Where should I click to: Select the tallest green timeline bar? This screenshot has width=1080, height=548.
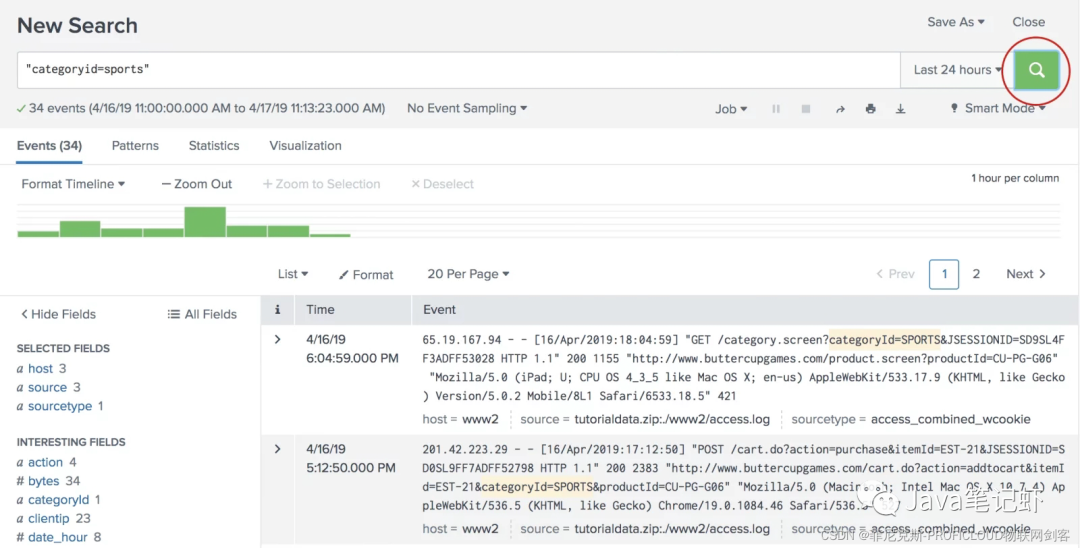[x=205, y=222]
